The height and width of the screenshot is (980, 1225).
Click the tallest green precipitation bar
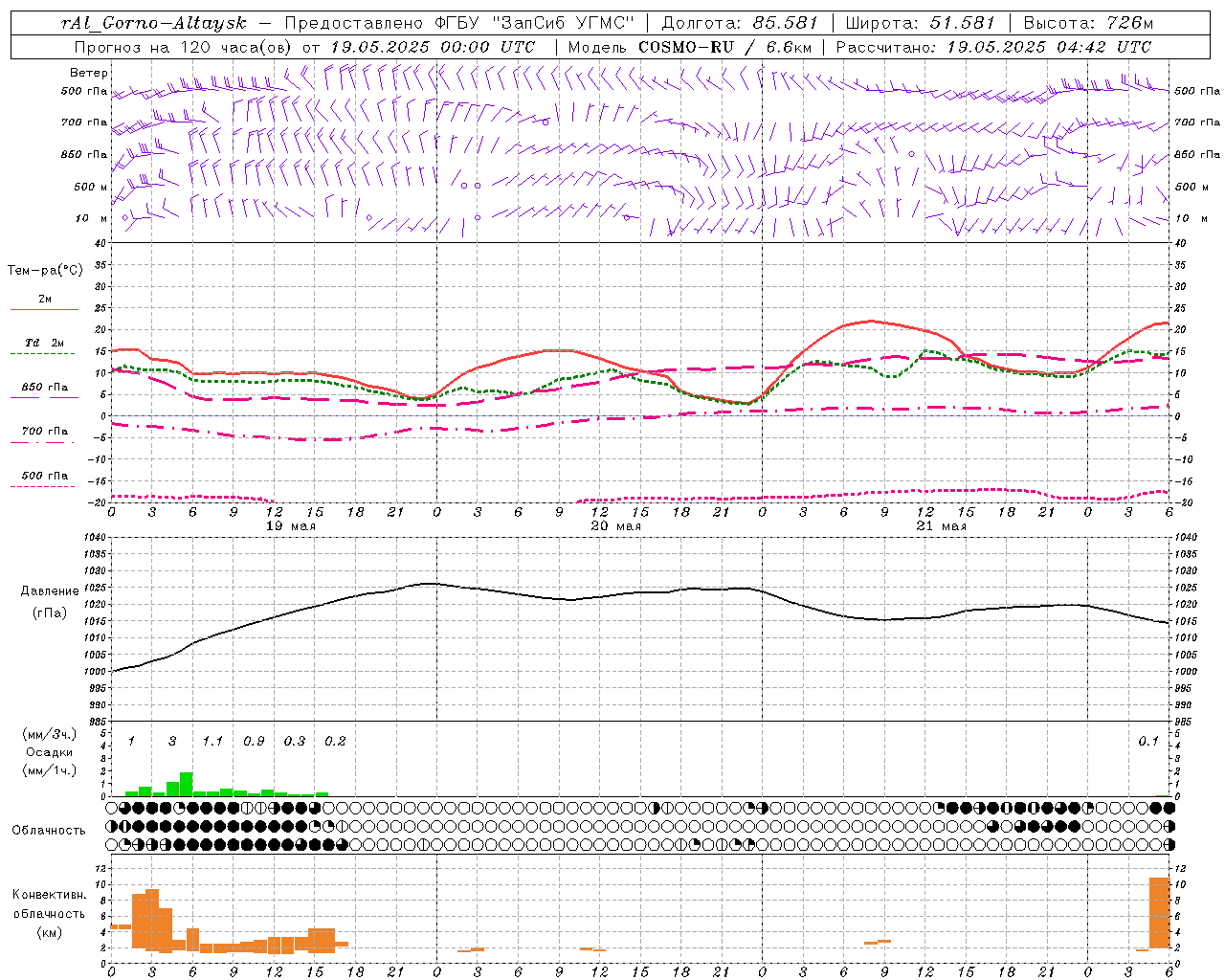(187, 784)
